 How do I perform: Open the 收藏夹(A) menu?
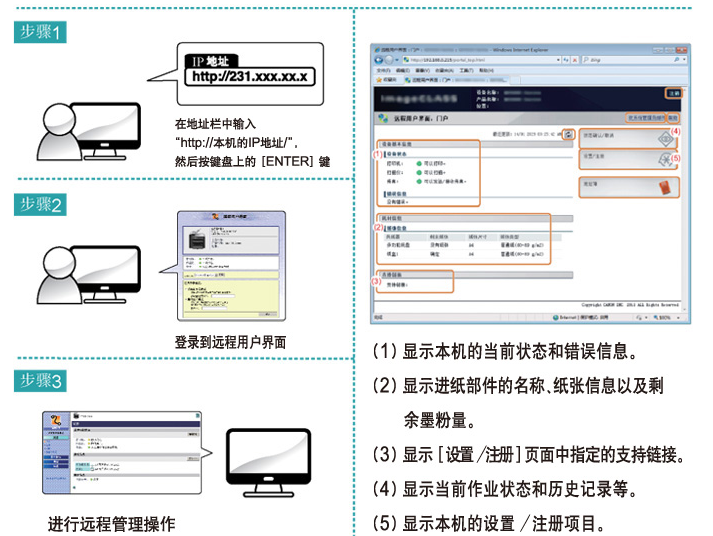click(444, 70)
